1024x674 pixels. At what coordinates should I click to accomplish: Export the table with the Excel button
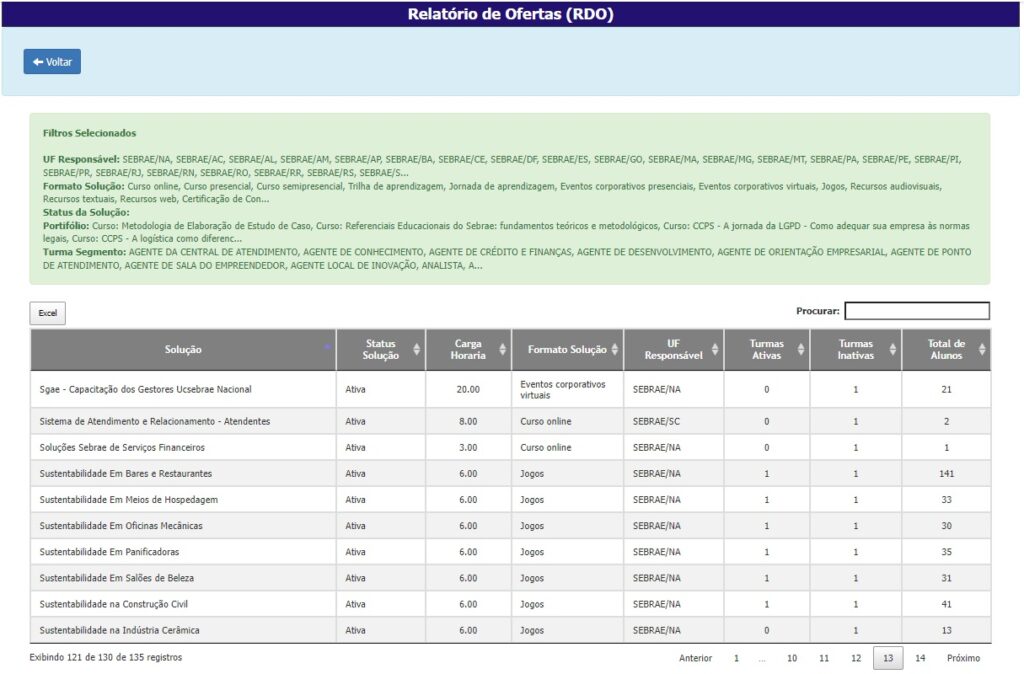pyautogui.click(x=47, y=314)
